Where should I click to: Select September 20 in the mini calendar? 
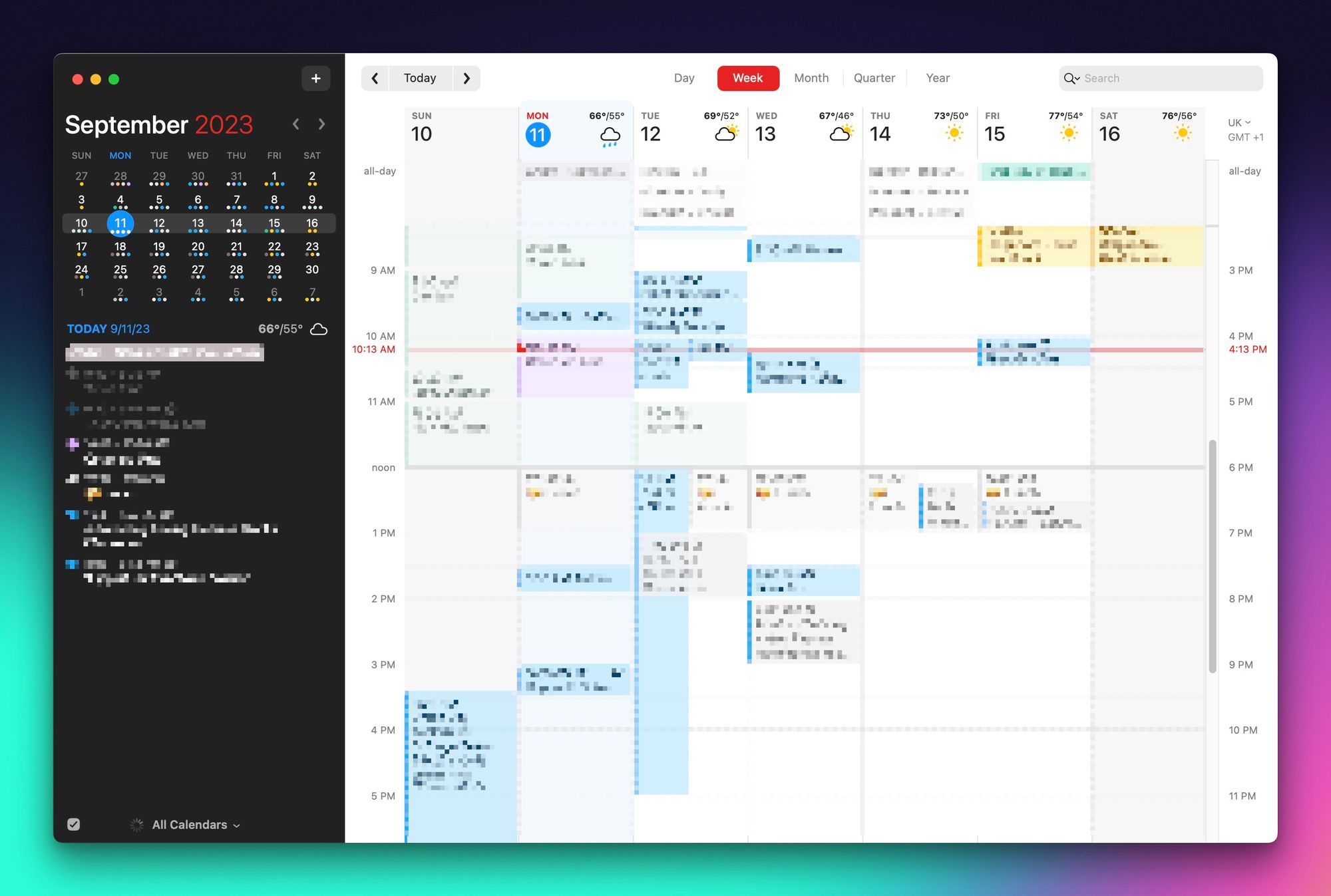tap(198, 246)
